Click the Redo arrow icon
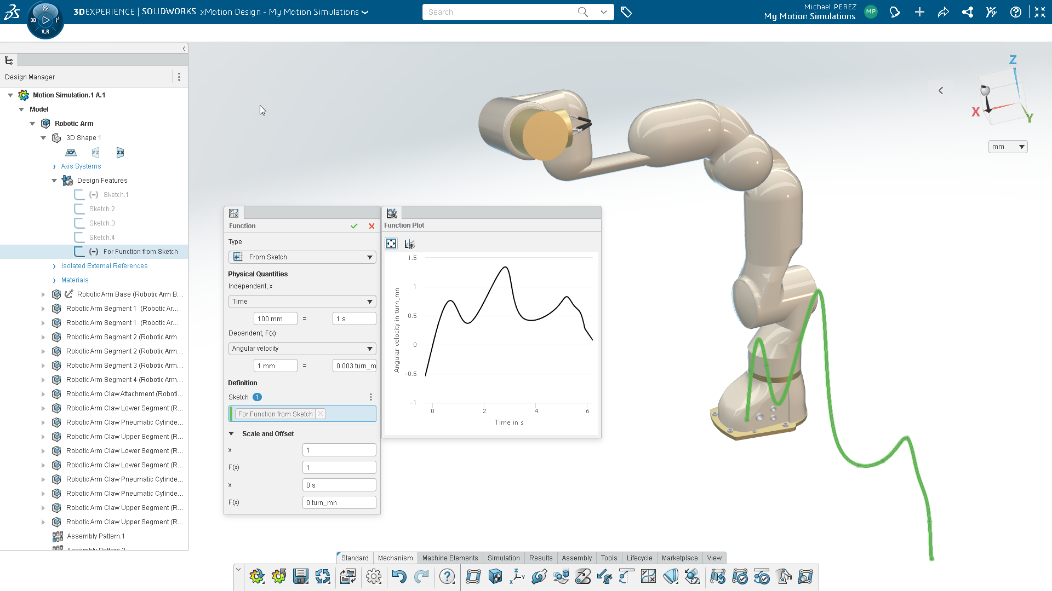The height and width of the screenshot is (591, 1052). point(422,576)
